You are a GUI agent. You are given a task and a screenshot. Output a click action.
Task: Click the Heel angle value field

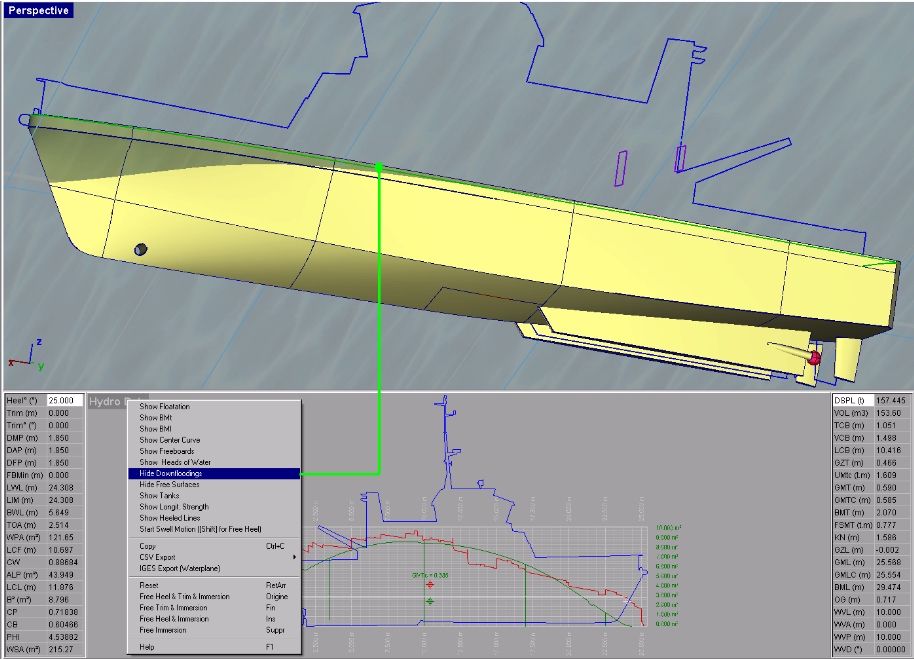click(x=65, y=400)
